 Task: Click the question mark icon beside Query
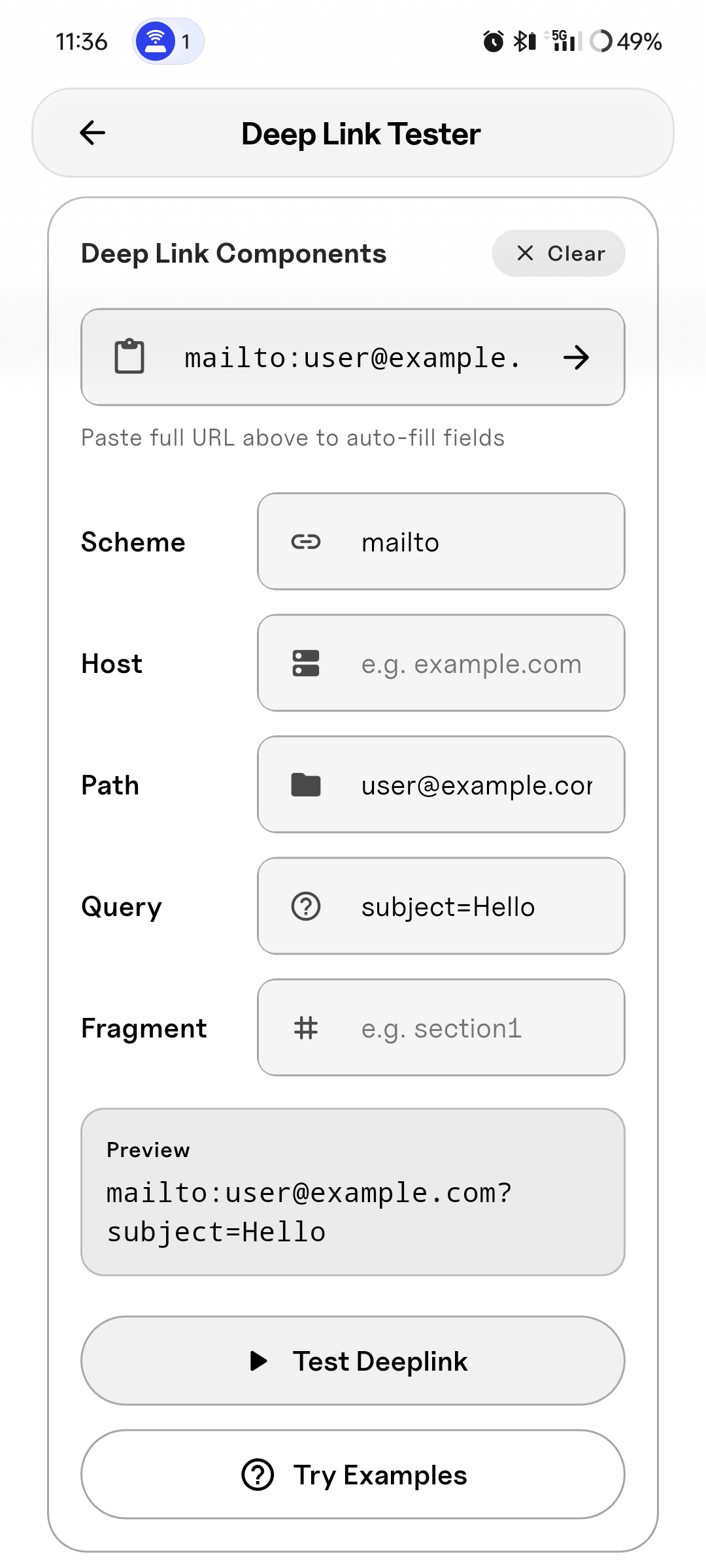click(x=305, y=906)
